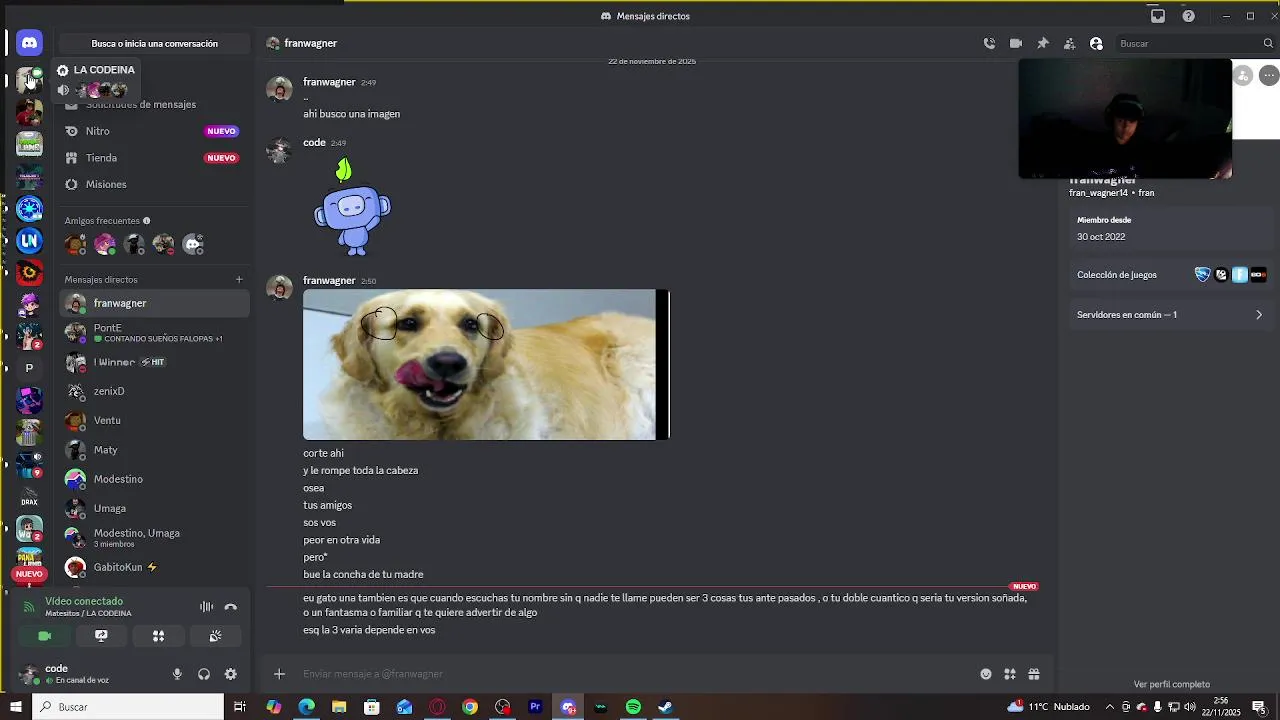This screenshot has width=1280, height=720.
Task: Open the Modestino direct message
Action: 154,479
